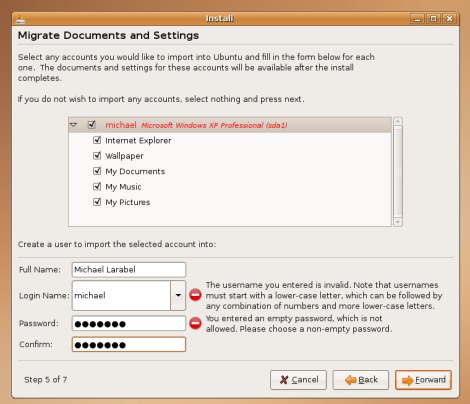
Task: Click the My Pictures row label
Action: (128, 202)
